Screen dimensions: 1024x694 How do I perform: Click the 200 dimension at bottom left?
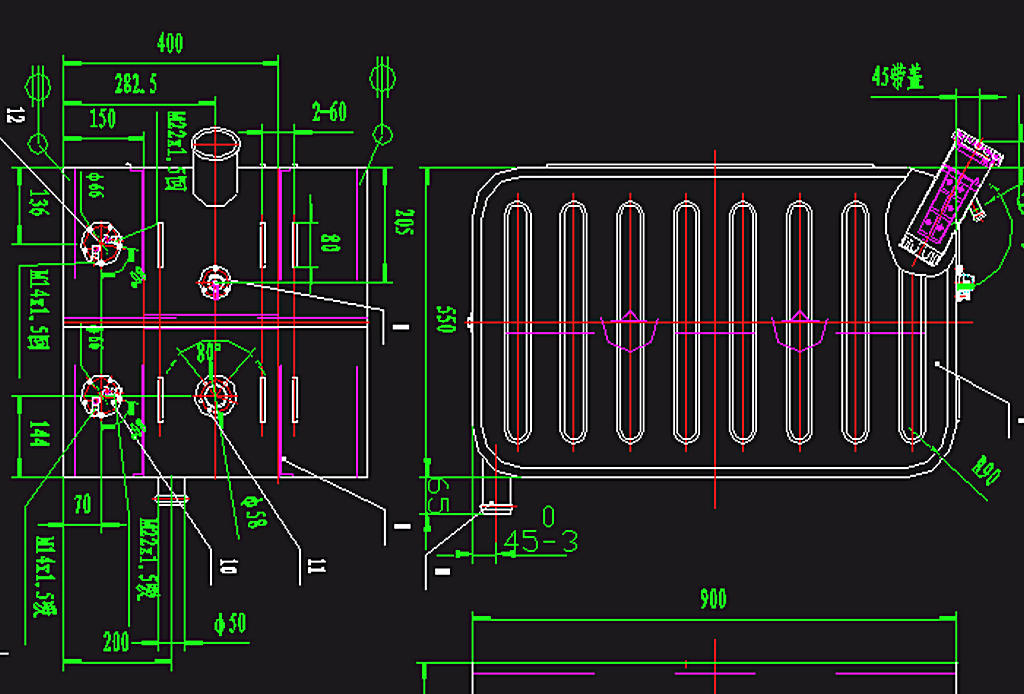(116, 641)
